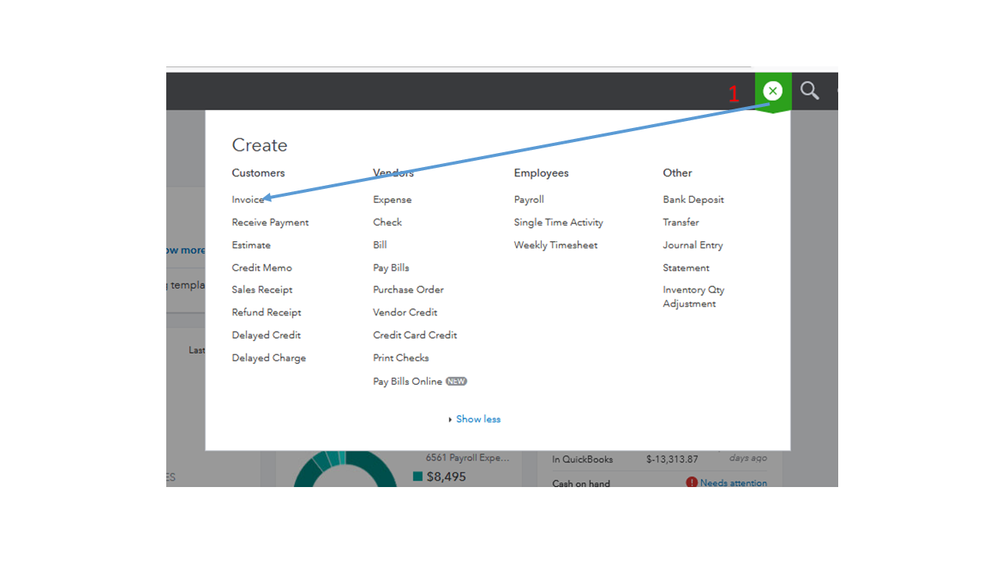Select Refund Receipt
Screen dimensions: 999x562
266,312
